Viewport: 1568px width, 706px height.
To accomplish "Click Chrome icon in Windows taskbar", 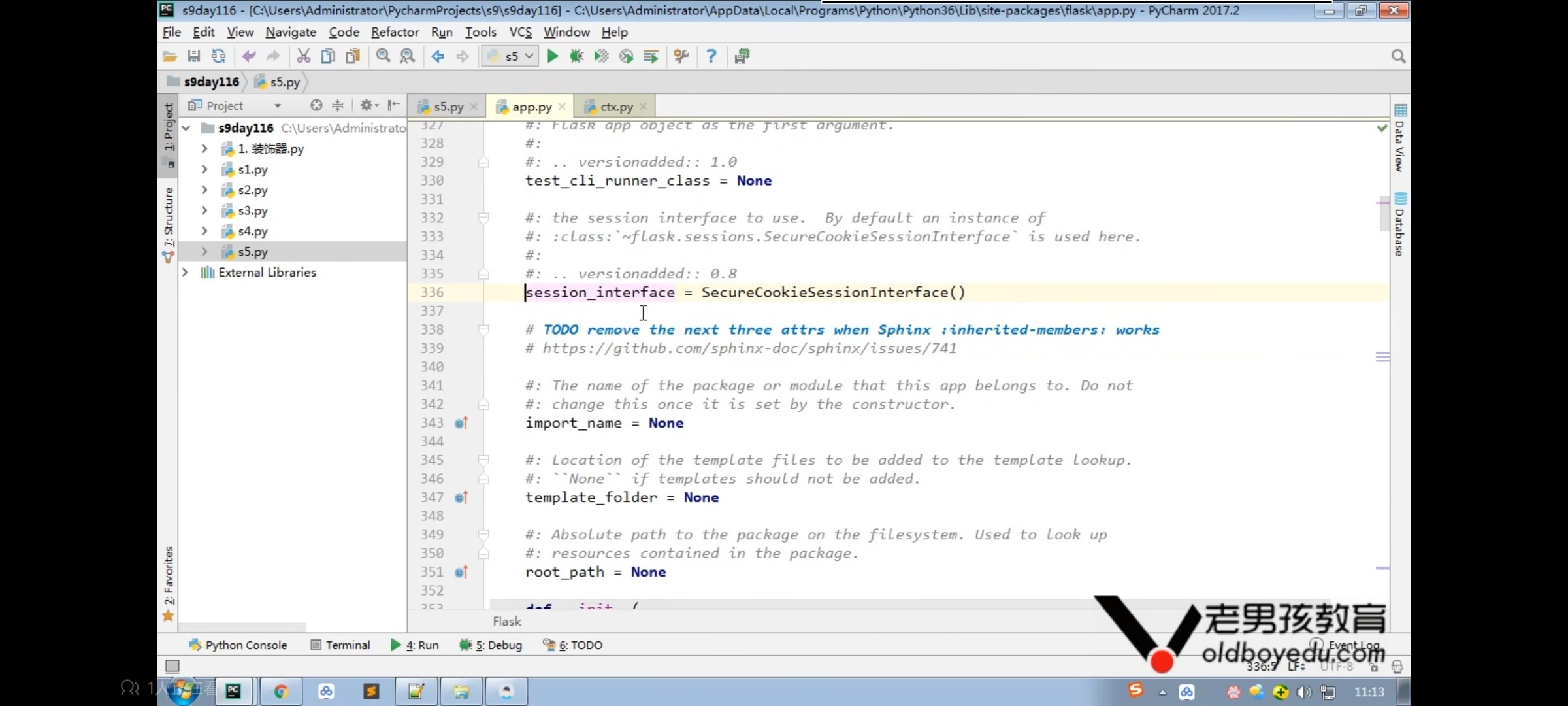I will tap(281, 691).
